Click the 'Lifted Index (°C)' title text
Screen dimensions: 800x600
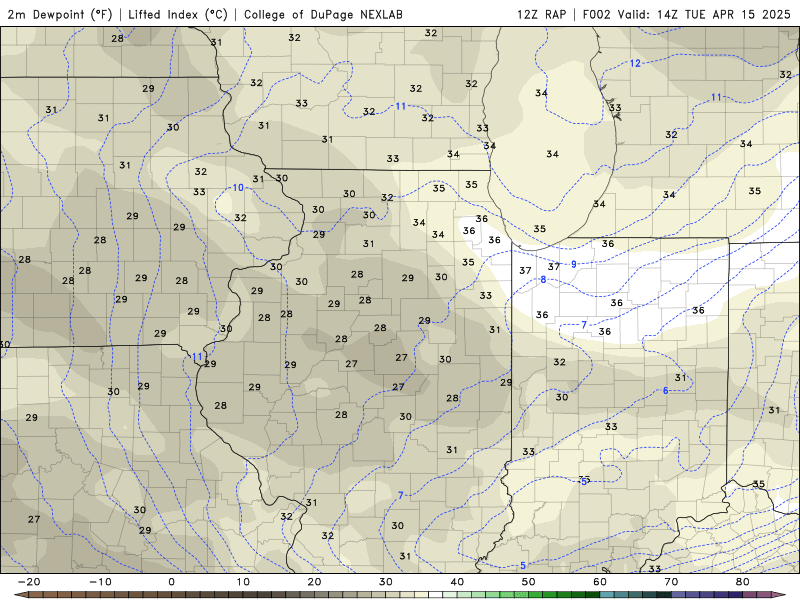178,14
